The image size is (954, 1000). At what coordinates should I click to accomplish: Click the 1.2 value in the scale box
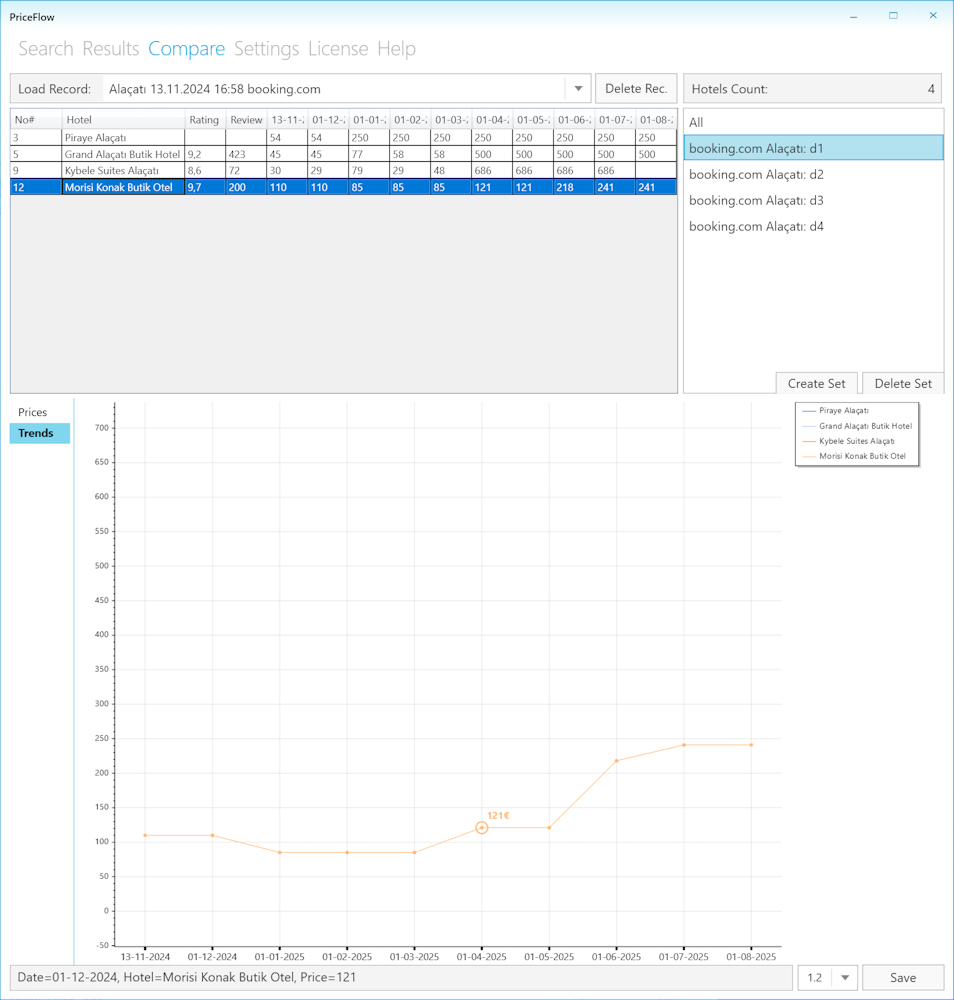click(x=815, y=978)
